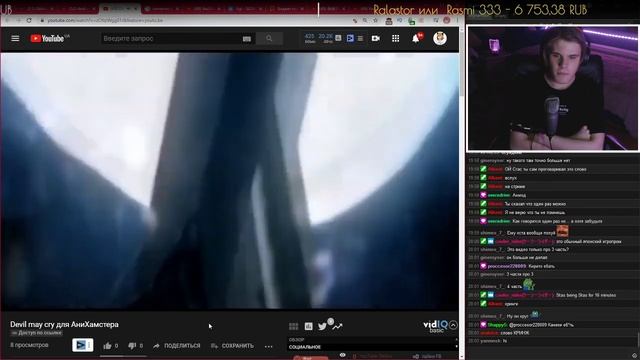Open the browser zoom magnifier icon
Viewport: 640px width, 360px height.
pos(364,20)
